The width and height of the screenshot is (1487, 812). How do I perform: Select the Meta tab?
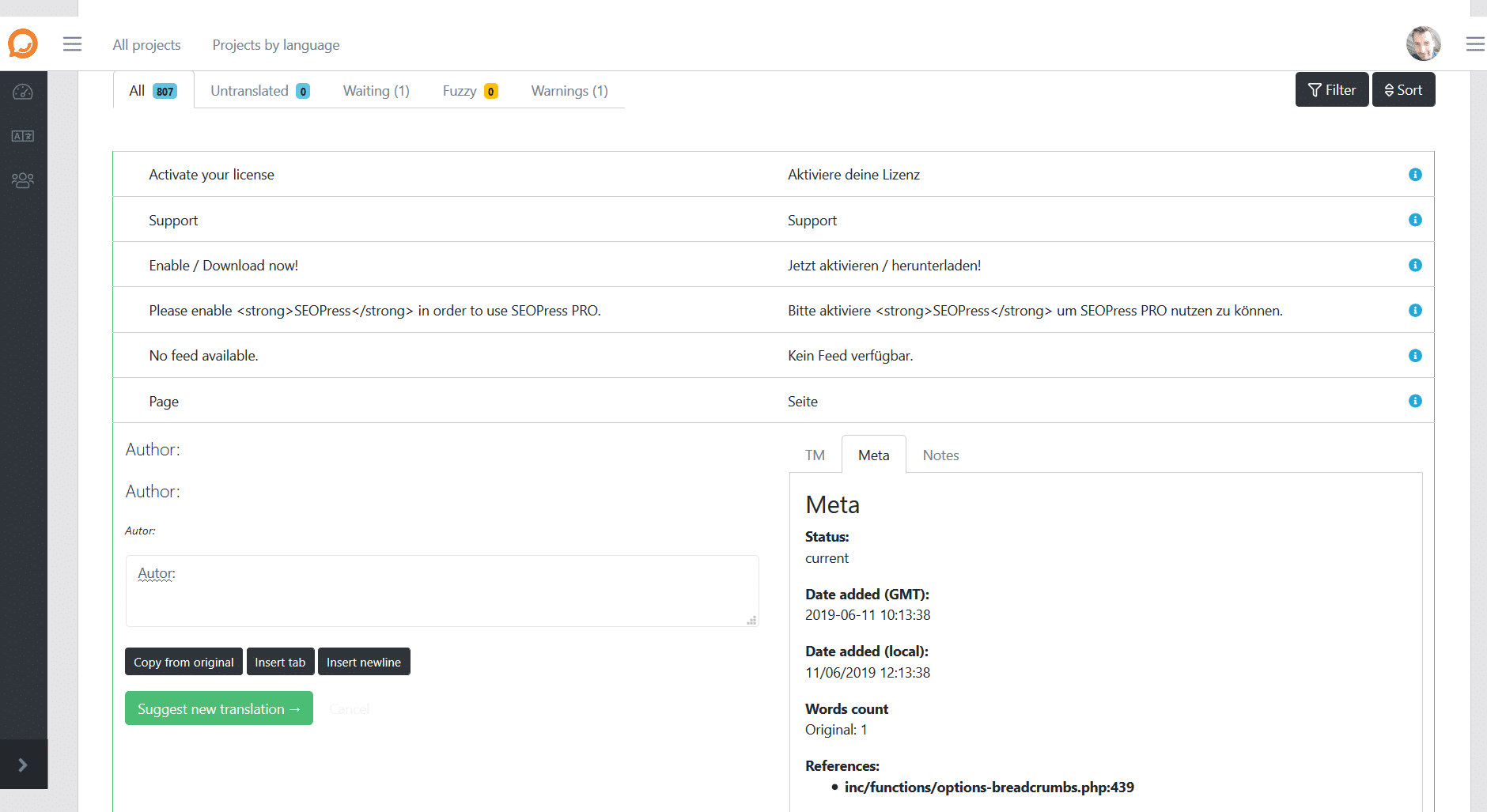coord(873,455)
